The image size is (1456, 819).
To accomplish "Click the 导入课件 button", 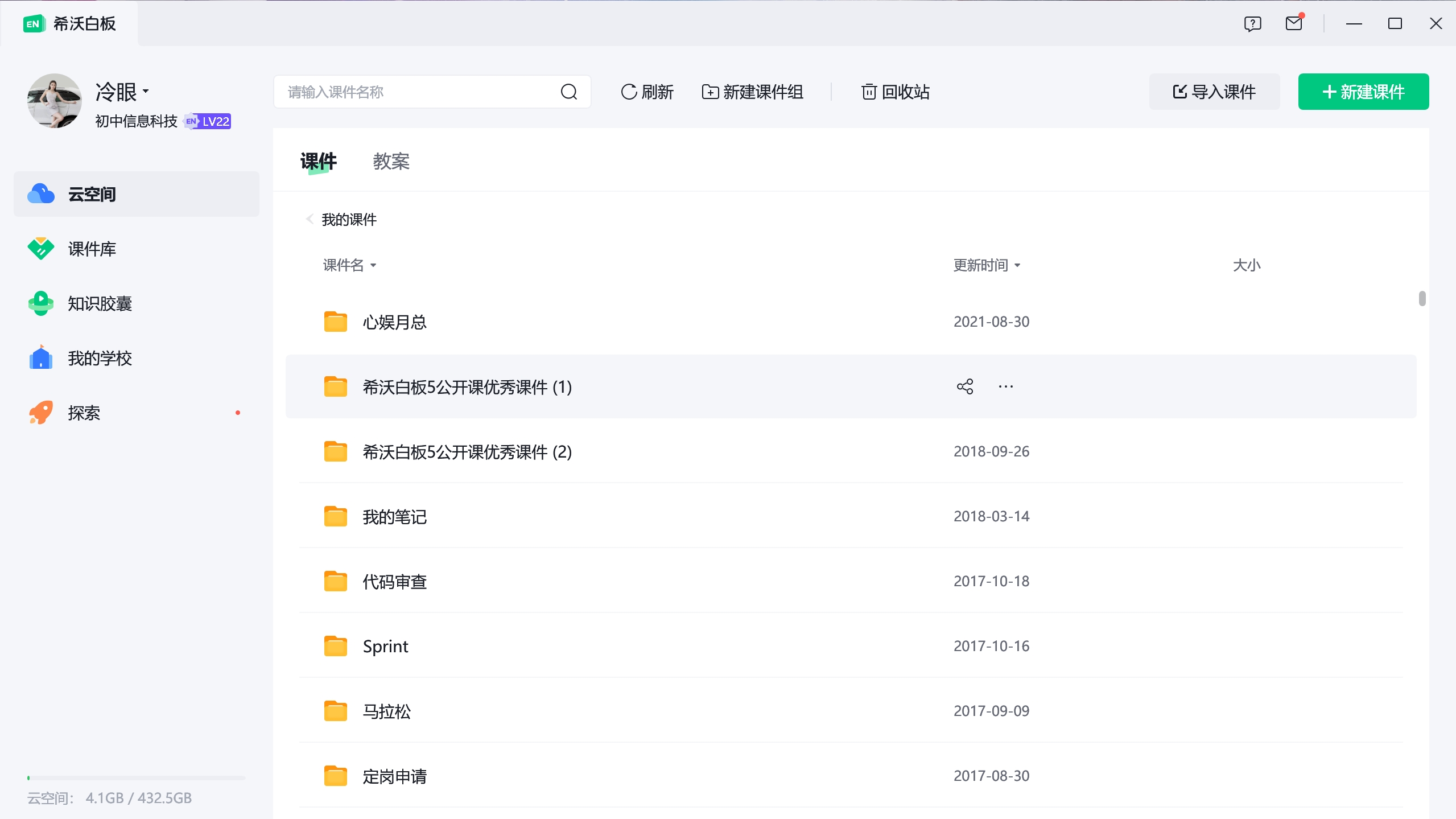I will 1214,92.
